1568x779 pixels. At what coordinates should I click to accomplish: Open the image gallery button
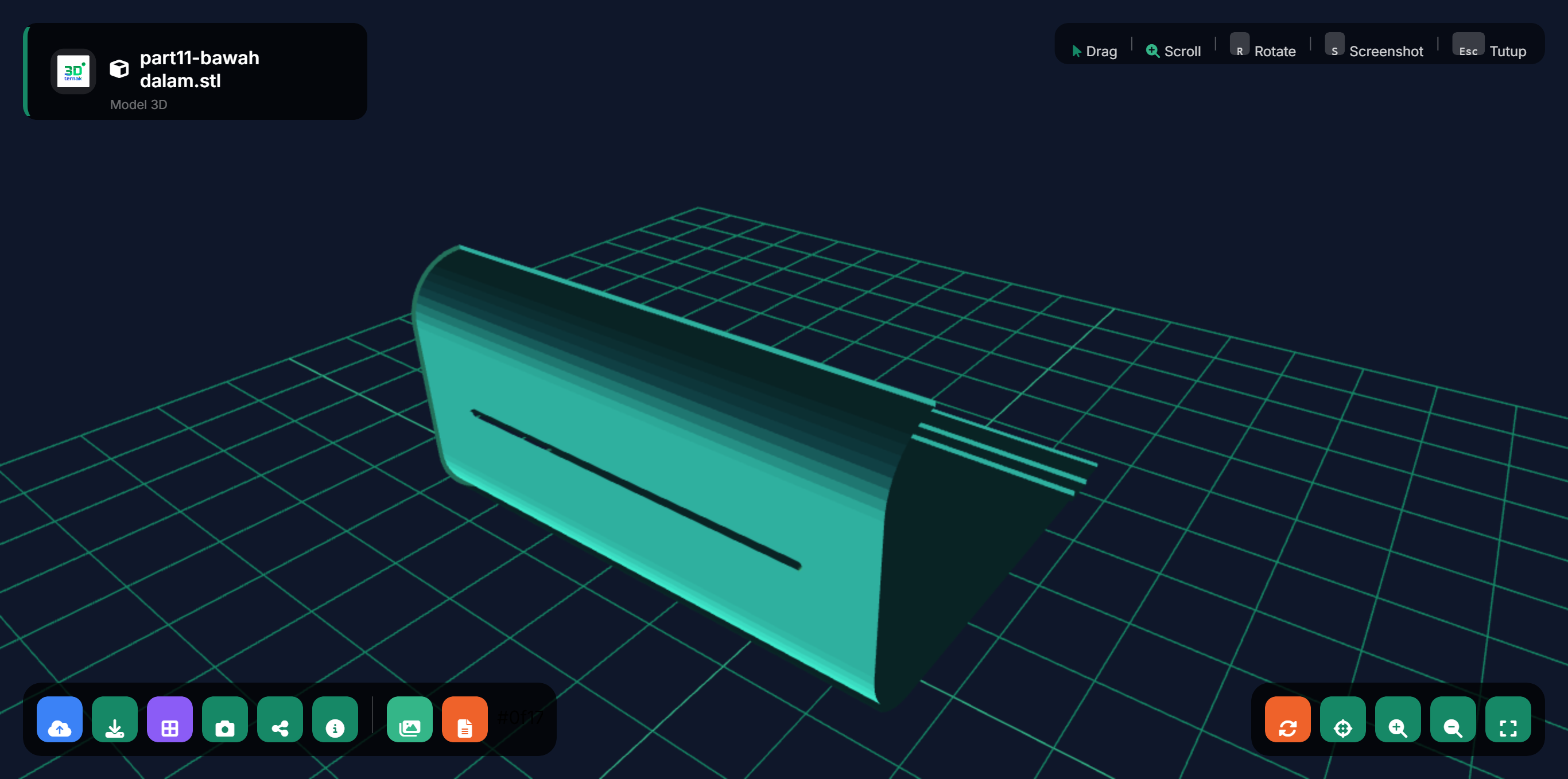410,719
